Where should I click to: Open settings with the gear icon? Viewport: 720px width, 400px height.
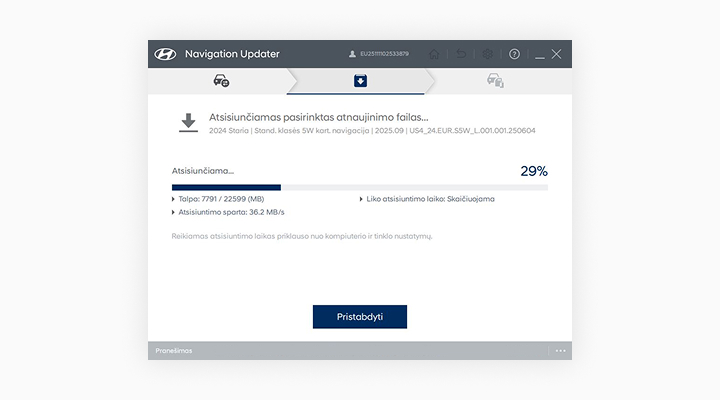click(488, 54)
